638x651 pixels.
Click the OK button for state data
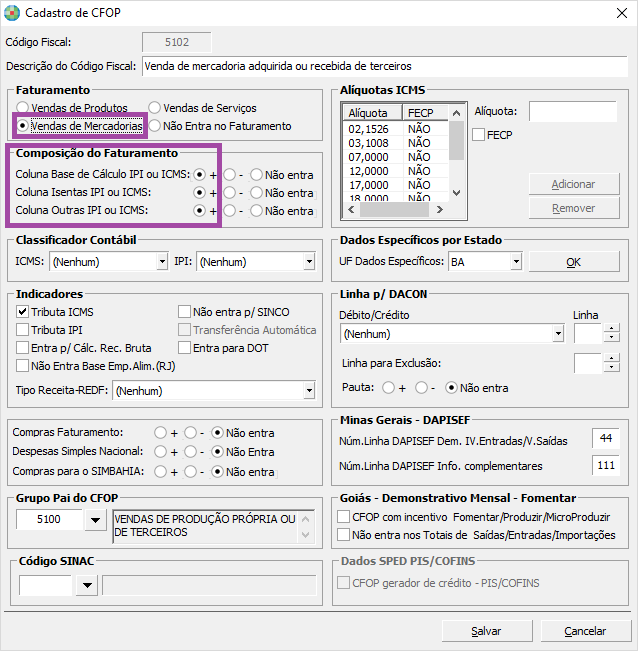(x=573, y=262)
